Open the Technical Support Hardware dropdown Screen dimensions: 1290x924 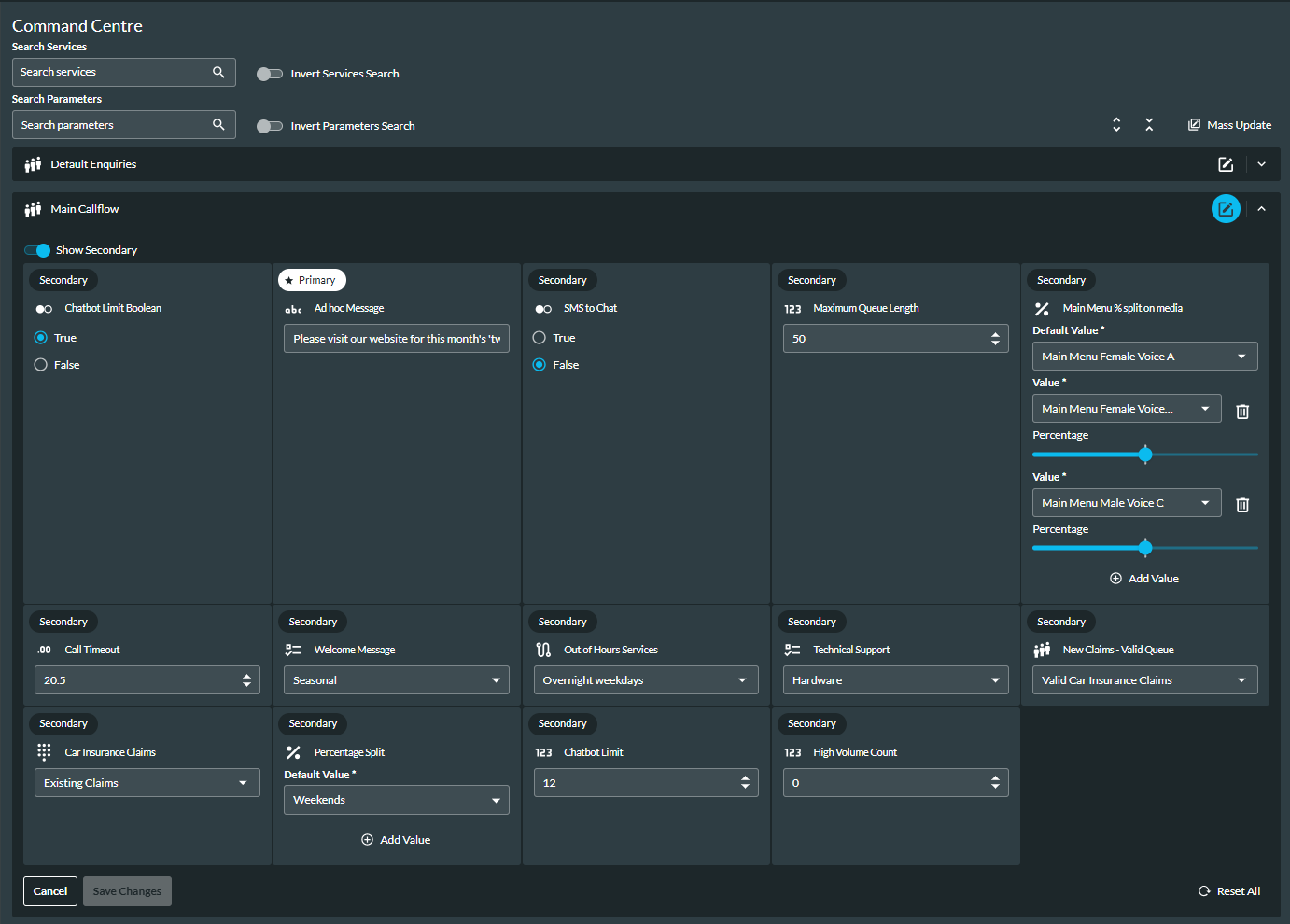tap(896, 680)
